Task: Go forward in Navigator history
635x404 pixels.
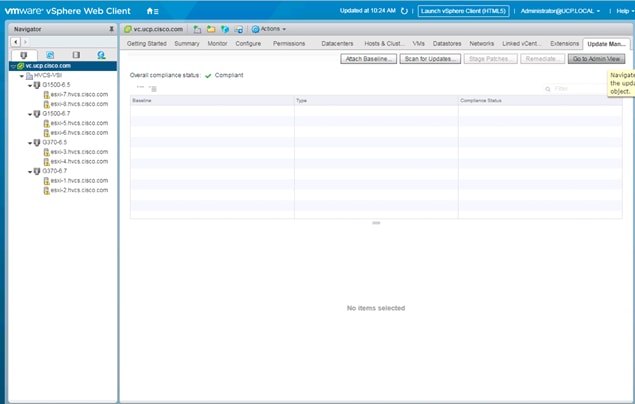Action: click(x=25, y=42)
